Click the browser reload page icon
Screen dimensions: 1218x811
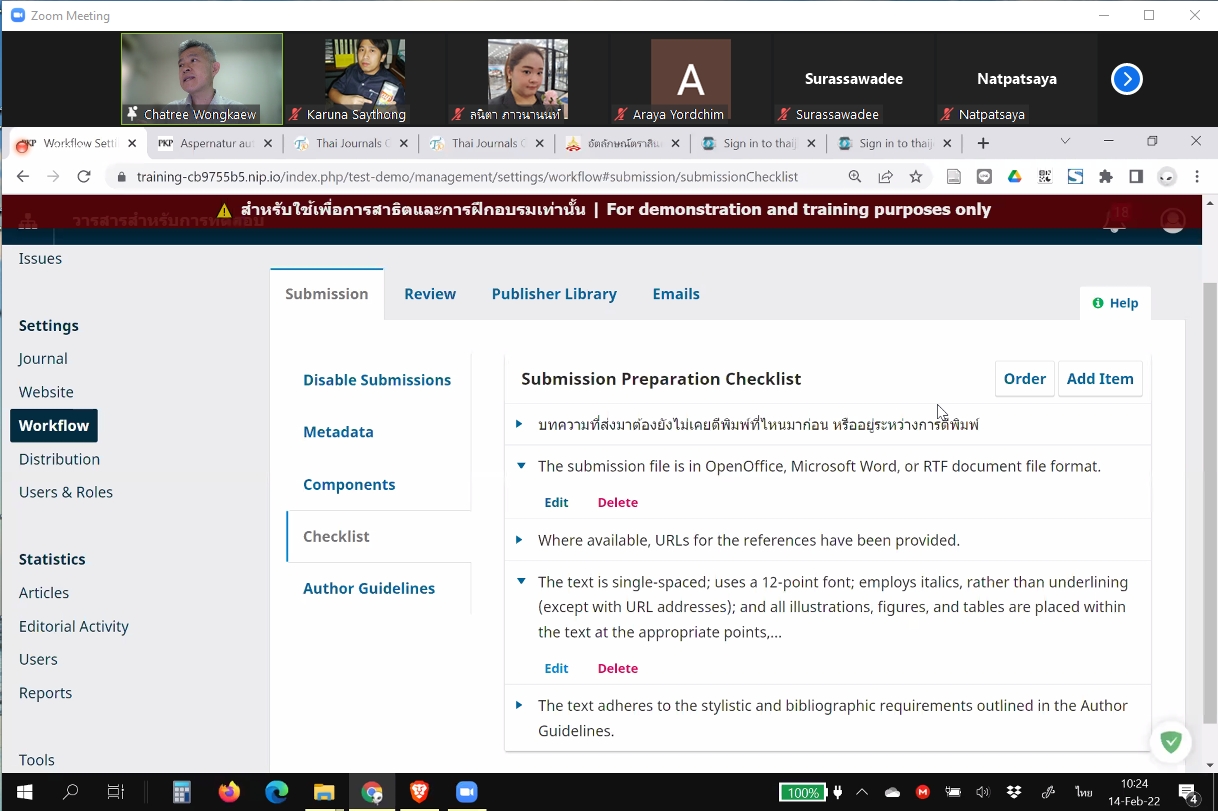(84, 177)
